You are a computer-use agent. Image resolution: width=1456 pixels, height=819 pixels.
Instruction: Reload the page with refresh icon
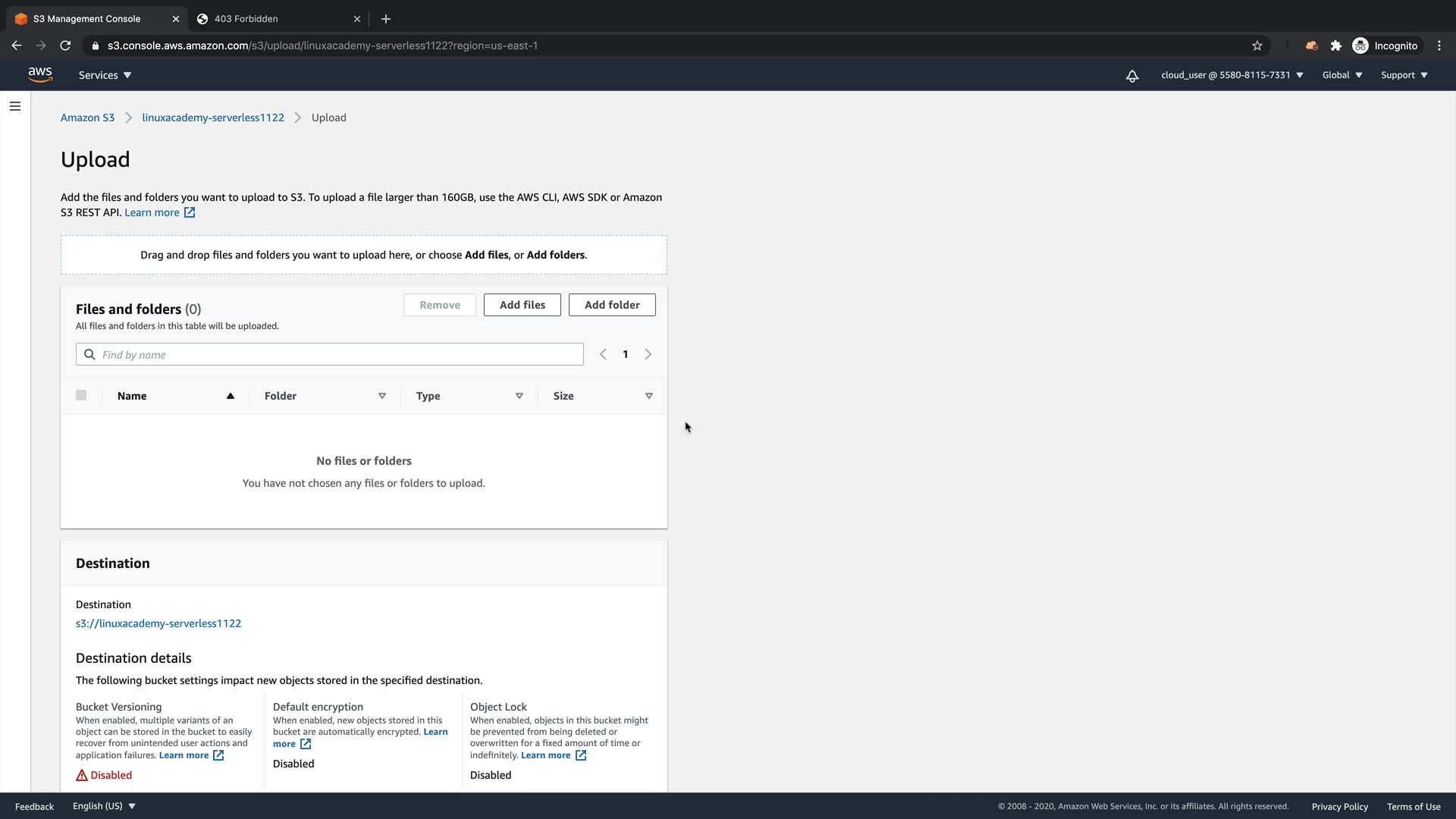coord(65,45)
